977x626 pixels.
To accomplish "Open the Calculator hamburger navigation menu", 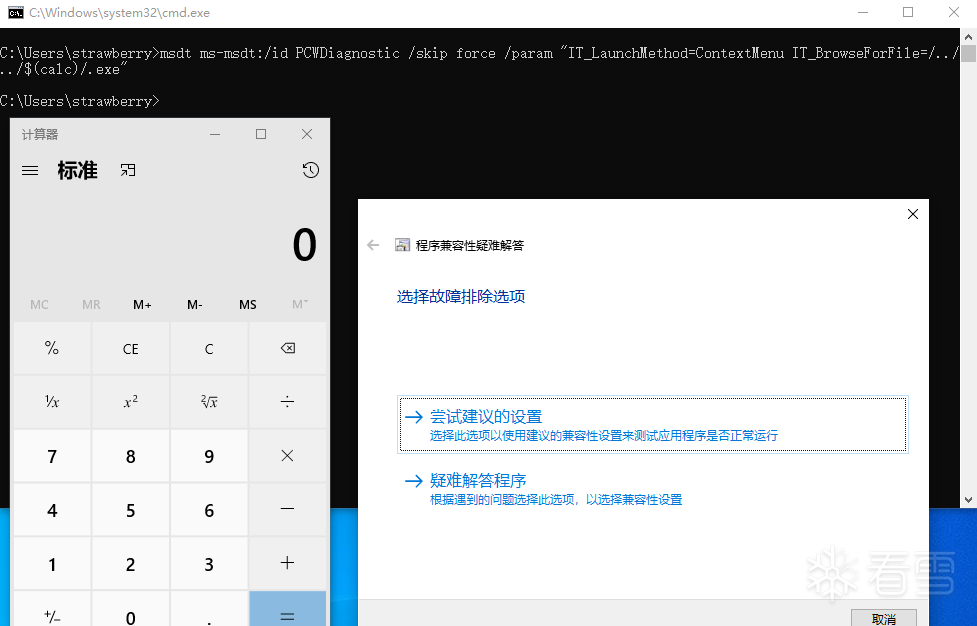I will [x=30, y=170].
